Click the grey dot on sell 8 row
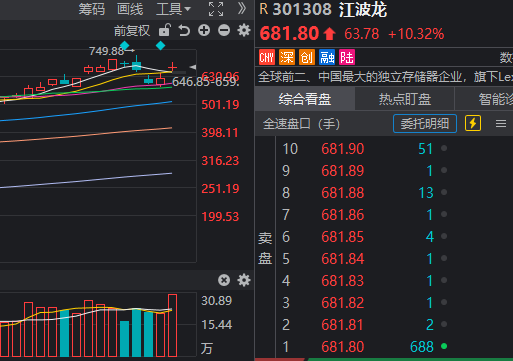This screenshot has height=361, width=513. pyautogui.click(x=444, y=192)
